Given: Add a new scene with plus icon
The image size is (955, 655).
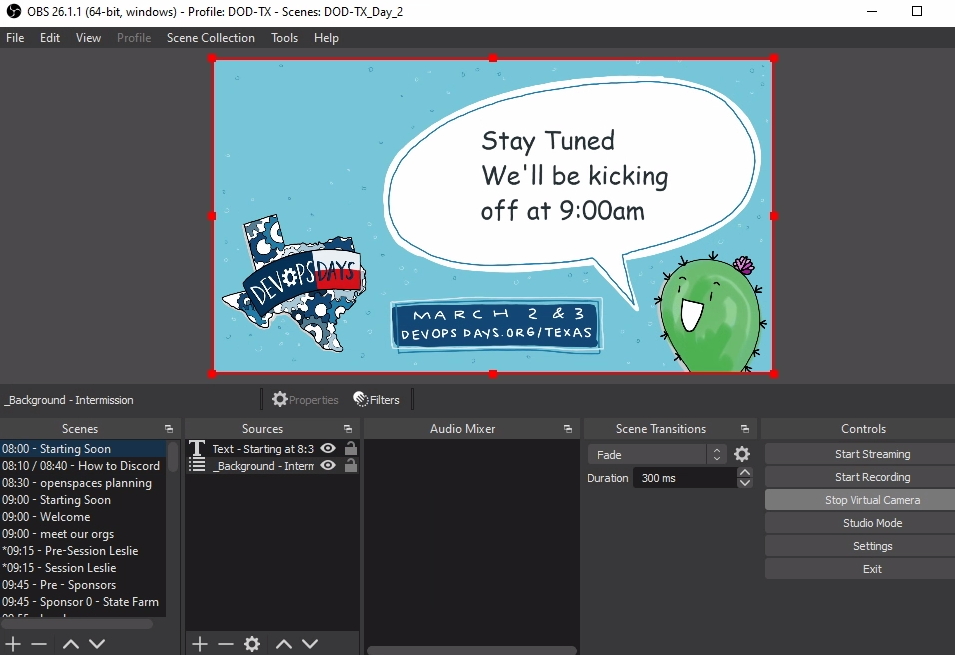Looking at the screenshot, I should [x=13, y=643].
